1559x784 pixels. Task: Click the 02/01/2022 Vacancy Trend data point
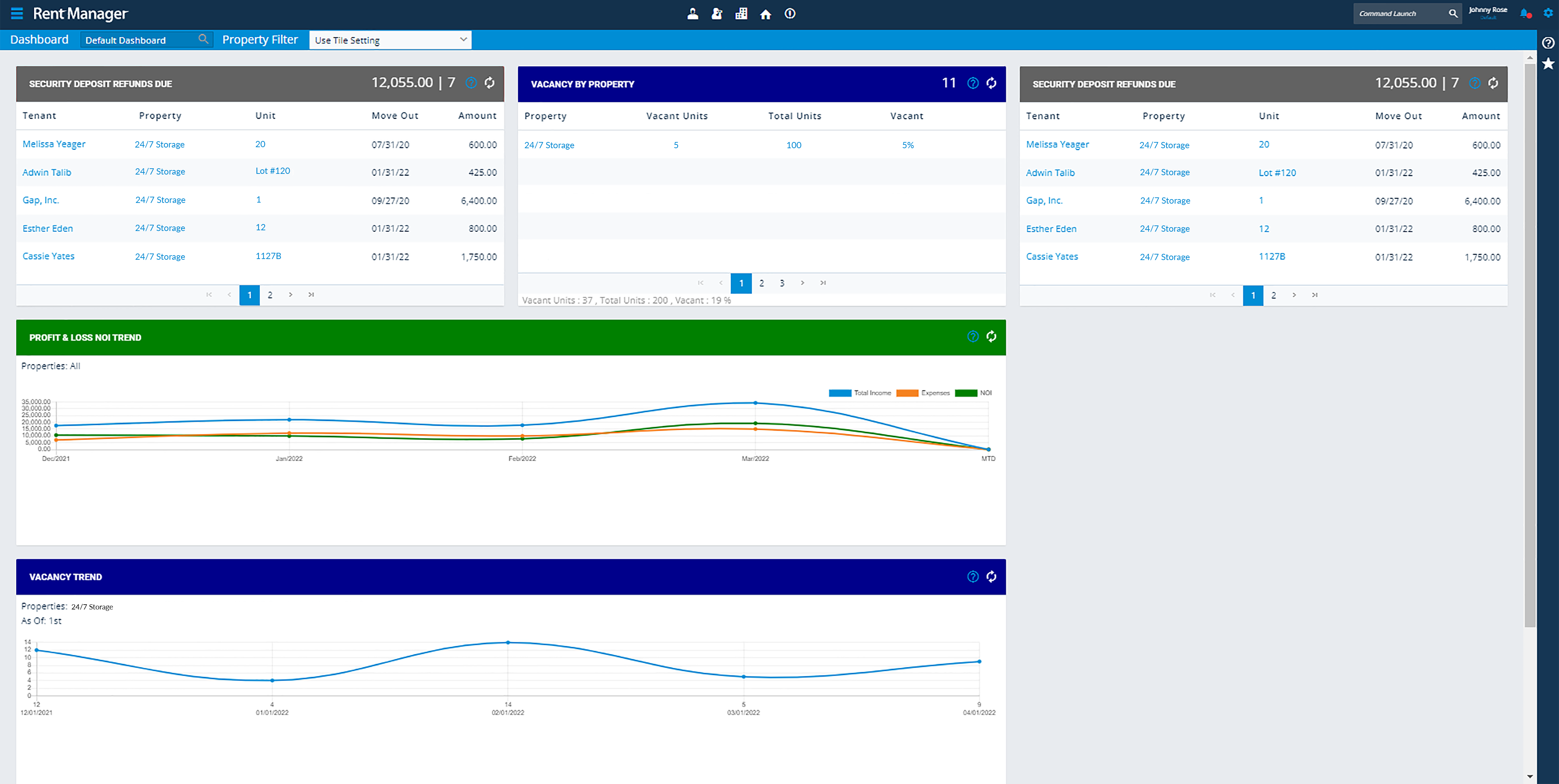(x=508, y=642)
